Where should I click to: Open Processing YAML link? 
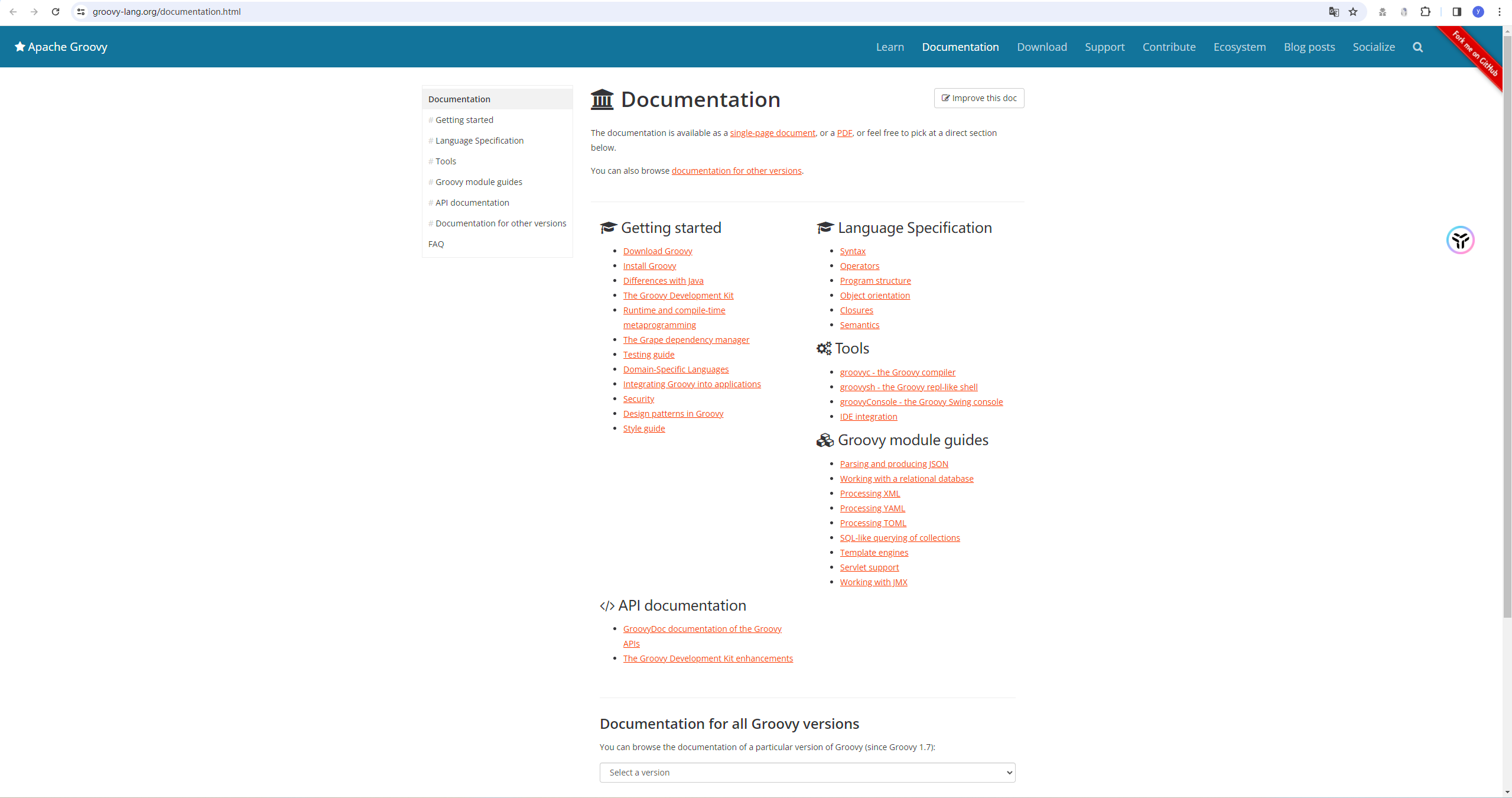click(x=872, y=508)
